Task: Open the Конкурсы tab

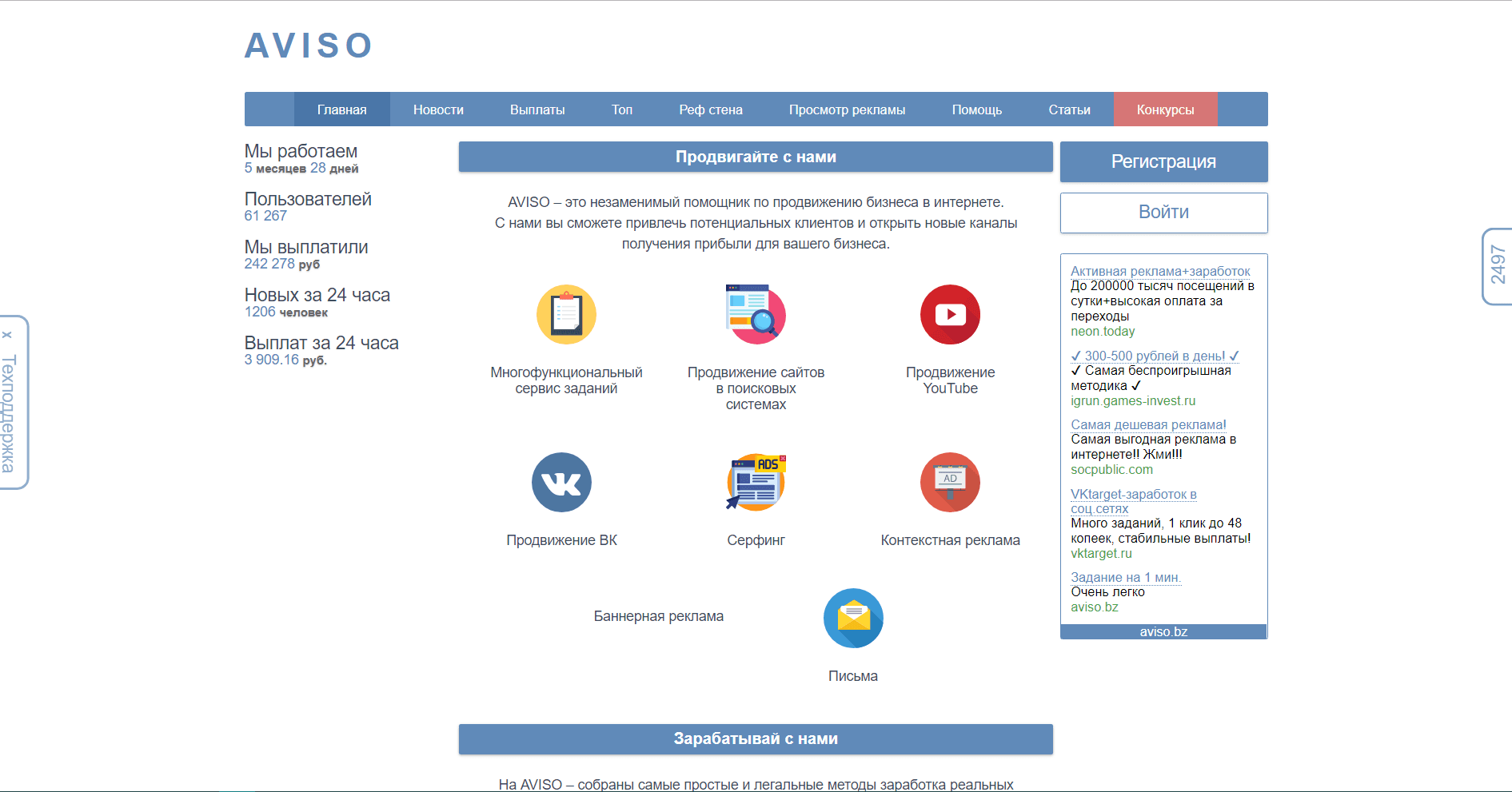Action: (1165, 109)
